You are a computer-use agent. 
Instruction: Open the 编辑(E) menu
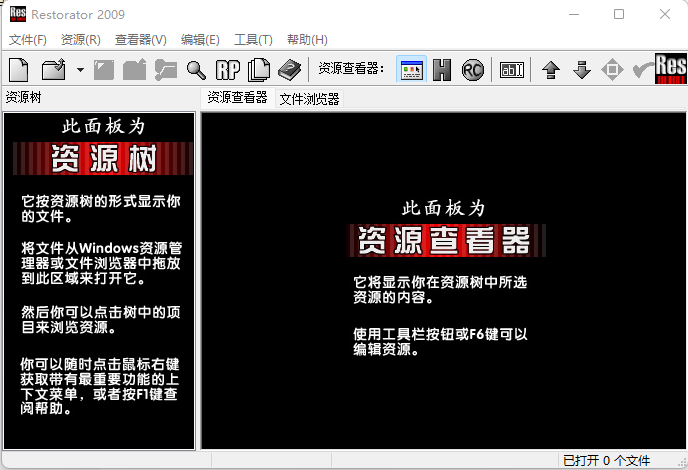point(200,40)
